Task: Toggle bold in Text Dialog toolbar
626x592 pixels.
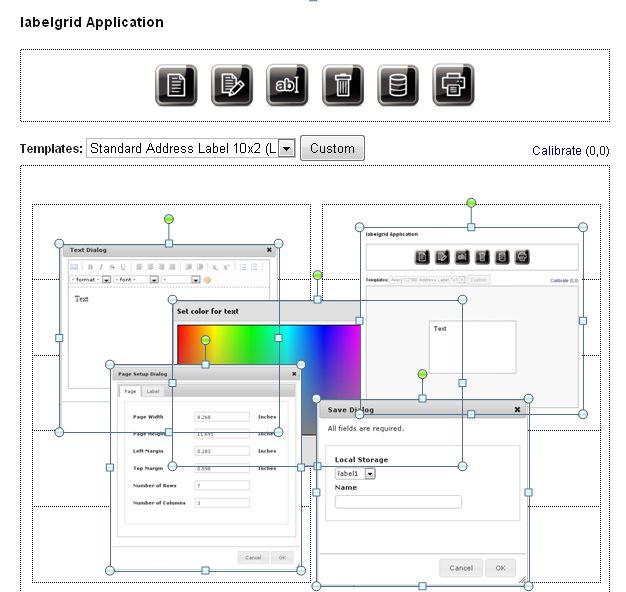Action: (x=90, y=267)
